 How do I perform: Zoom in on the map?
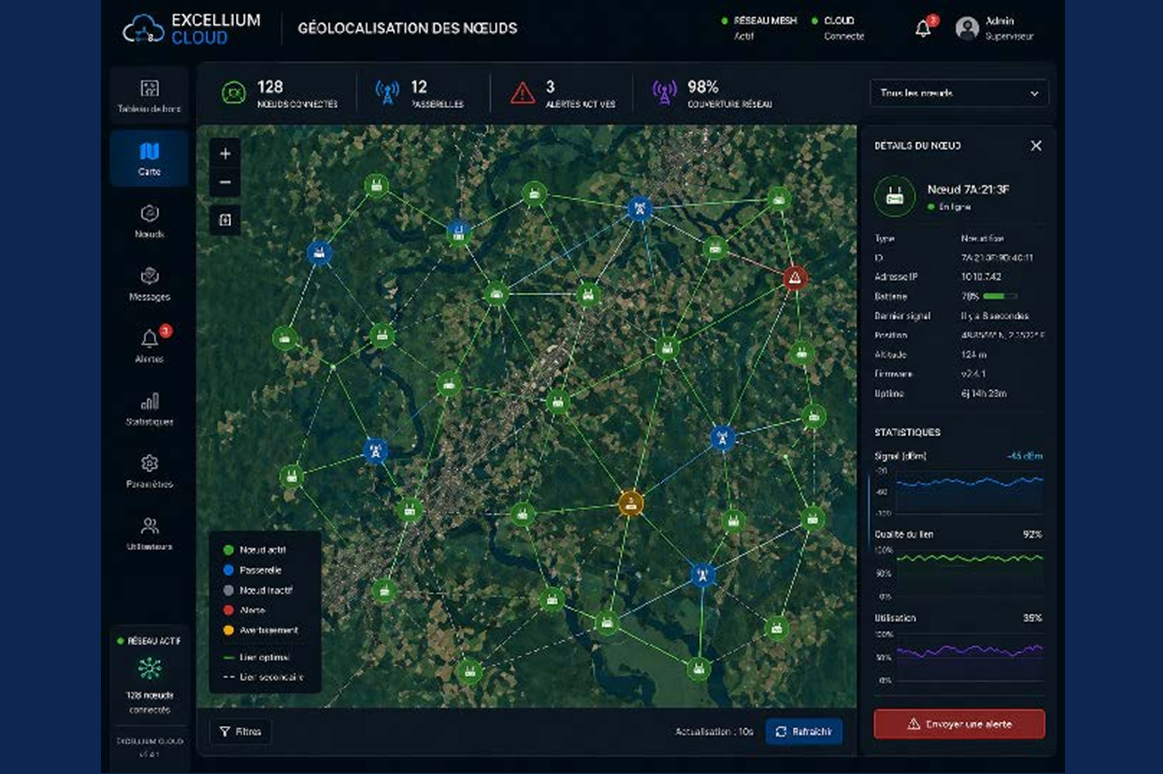click(225, 153)
